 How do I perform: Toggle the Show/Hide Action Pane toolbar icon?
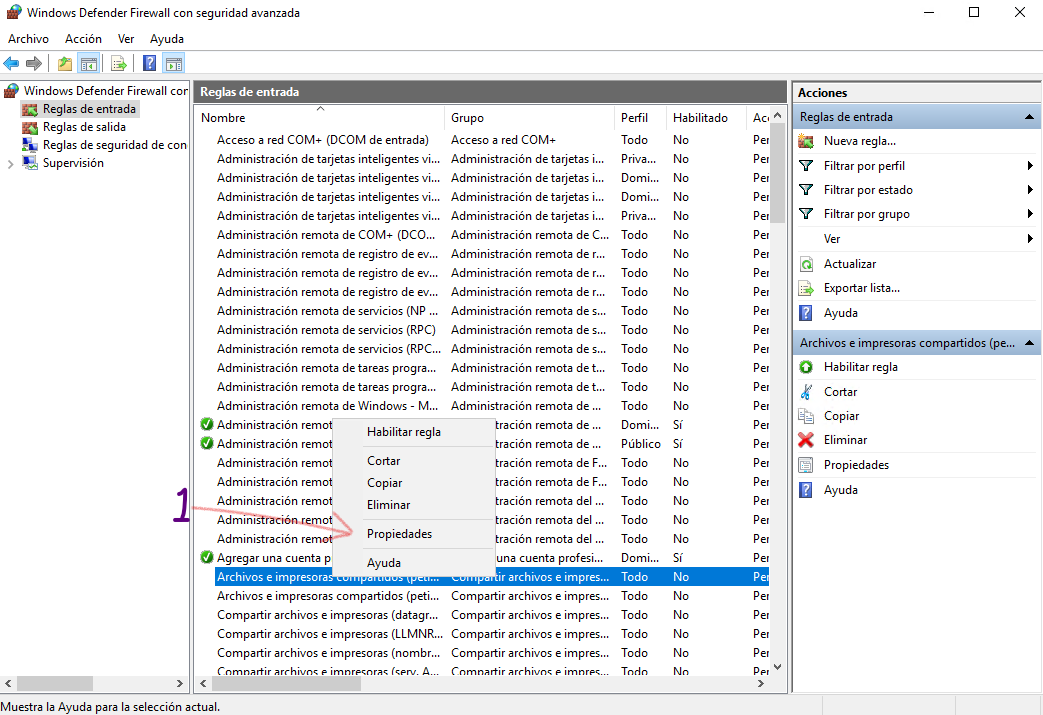point(174,64)
